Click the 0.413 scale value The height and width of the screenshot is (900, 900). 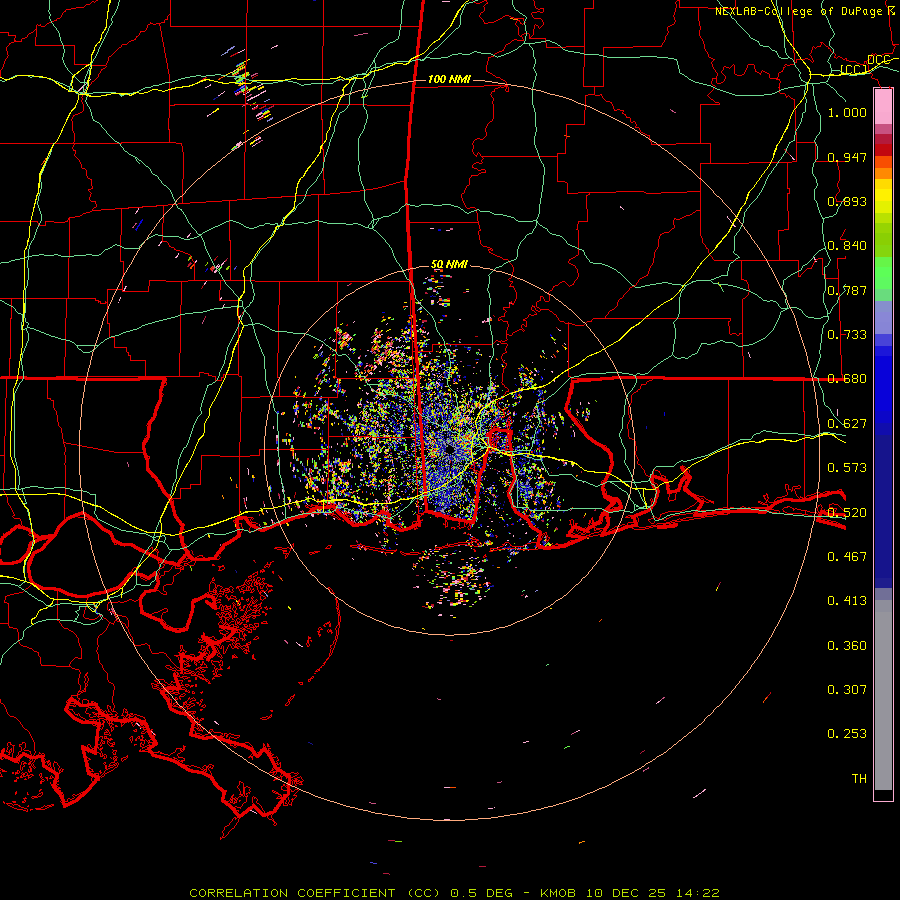(x=847, y=601)
